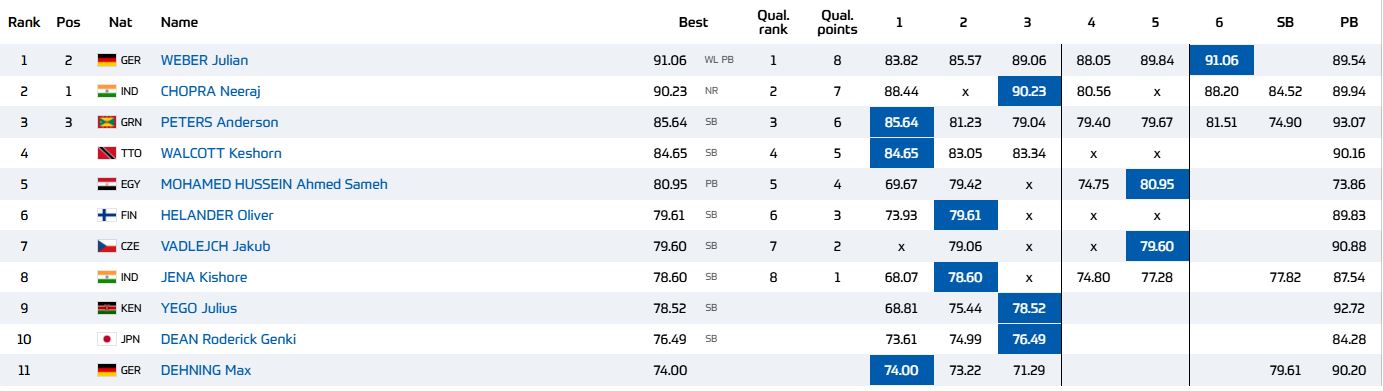Click the Czech flag near VADLEJCH Jakub
This screenshot has height=391, width=1383.
[107, 246]
